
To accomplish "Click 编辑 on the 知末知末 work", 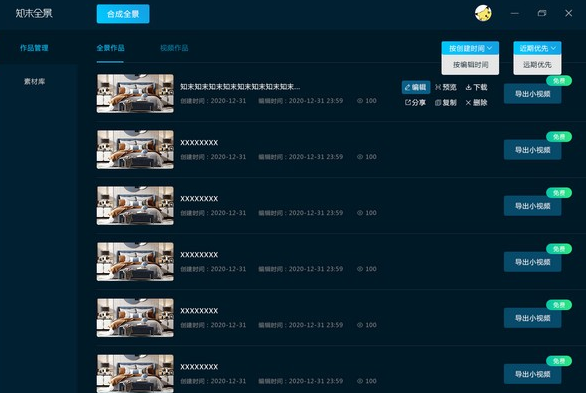I will (x=416, y=87).
